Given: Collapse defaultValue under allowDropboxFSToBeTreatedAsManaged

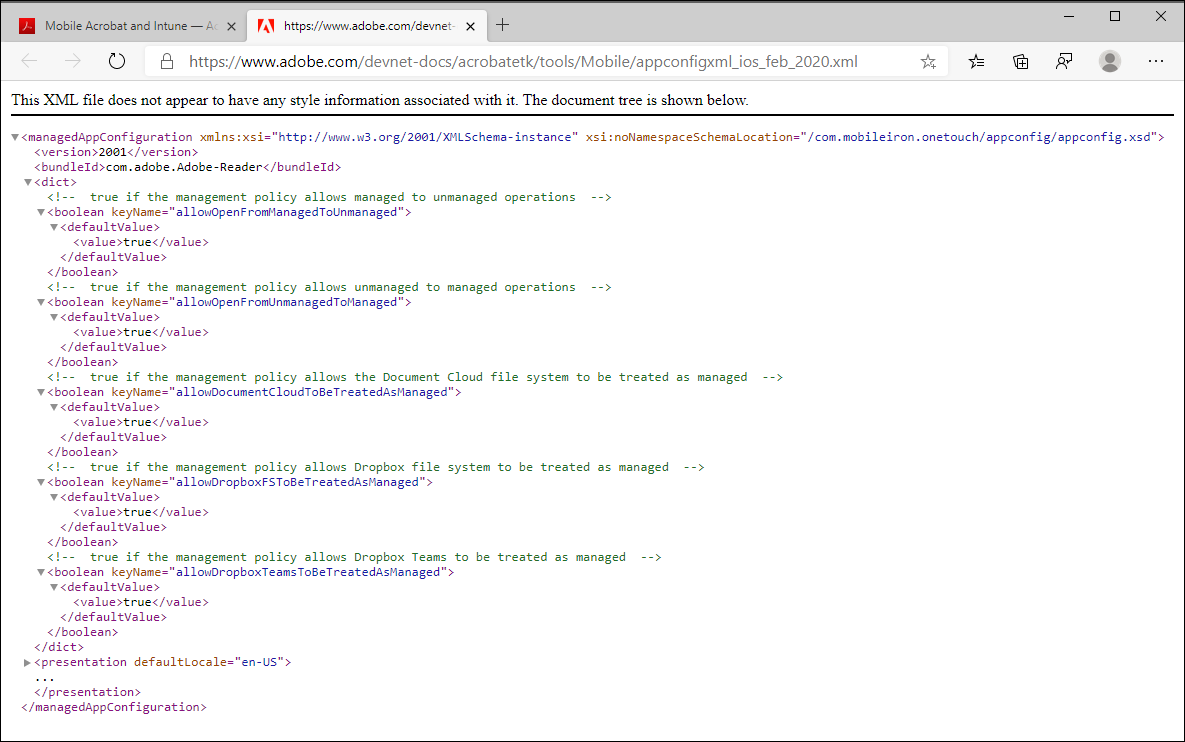Looking at the screenshot, I should coord(54,497).
